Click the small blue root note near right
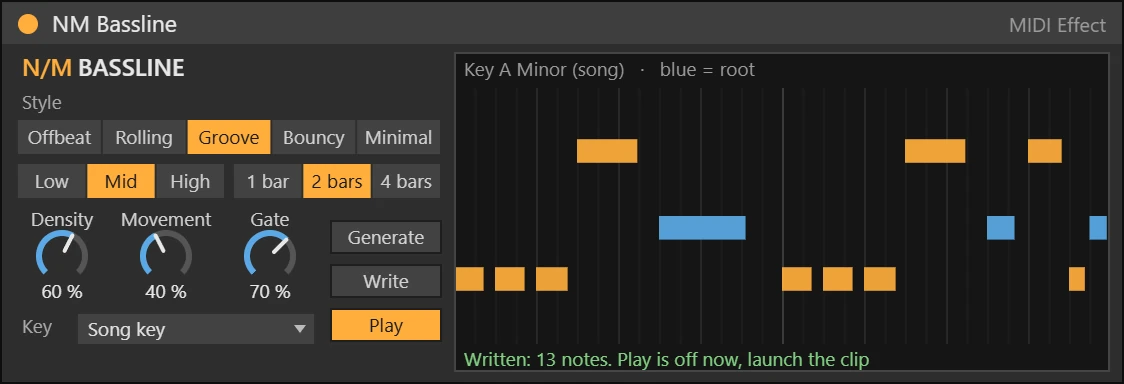Image resolution: width=1124 pixels, height=384 pixels. pyautogui.click(x=1000, y=228)
